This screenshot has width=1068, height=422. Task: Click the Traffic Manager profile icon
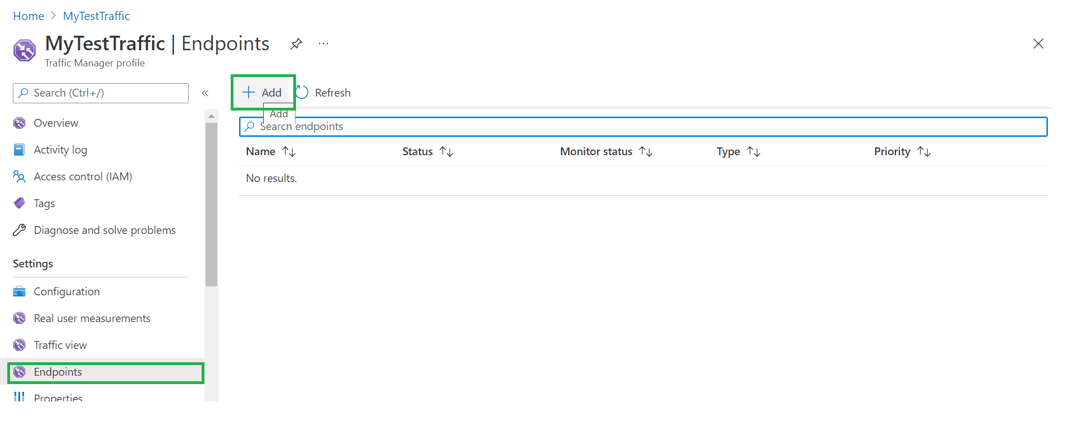[x=25, y=51]
